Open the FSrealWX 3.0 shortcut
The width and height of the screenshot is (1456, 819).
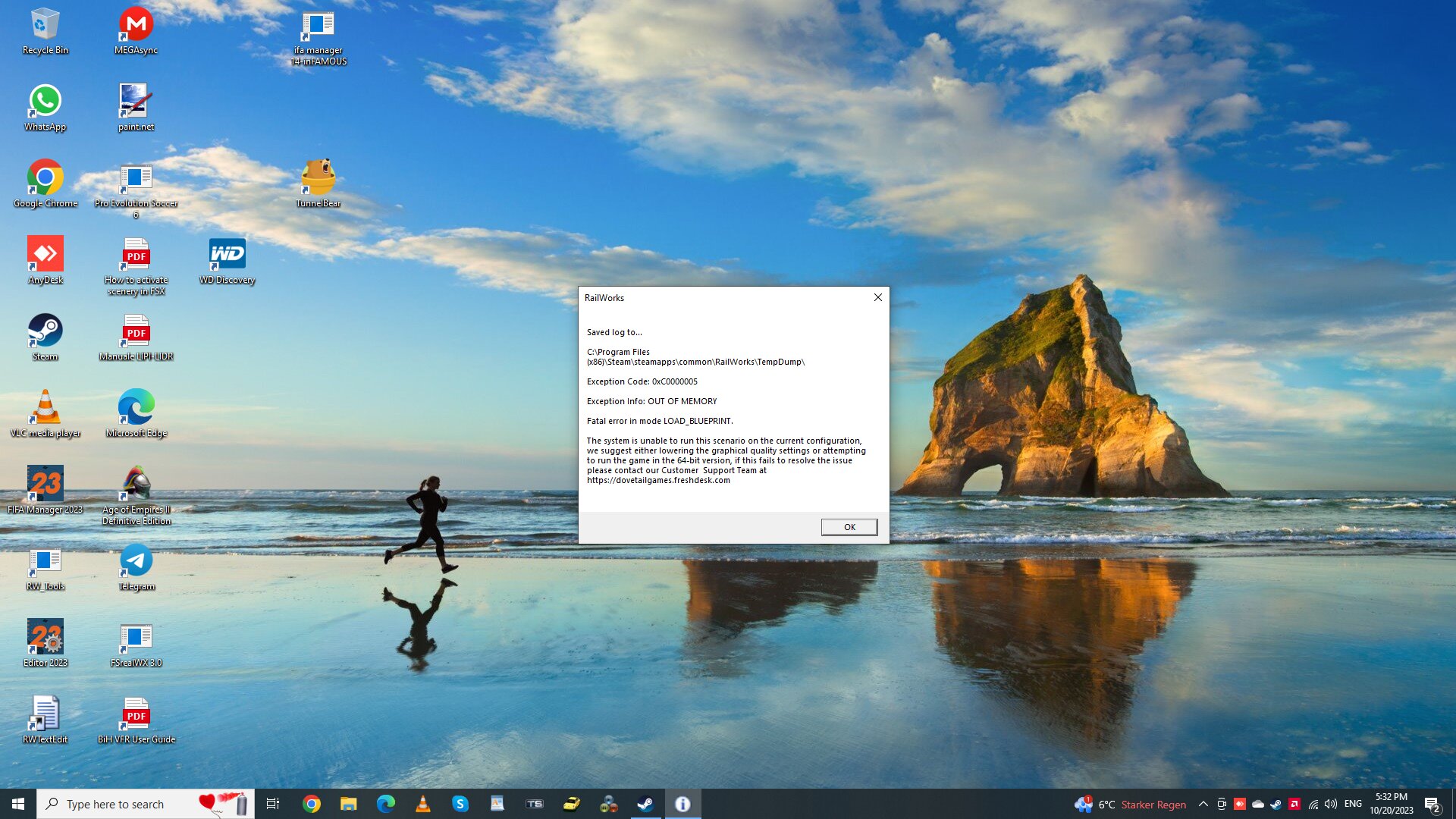(136, 638)
